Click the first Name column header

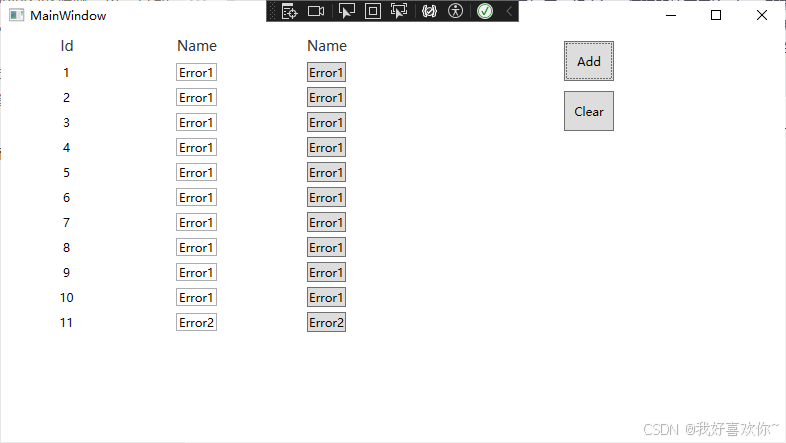(x=196, y=46)
